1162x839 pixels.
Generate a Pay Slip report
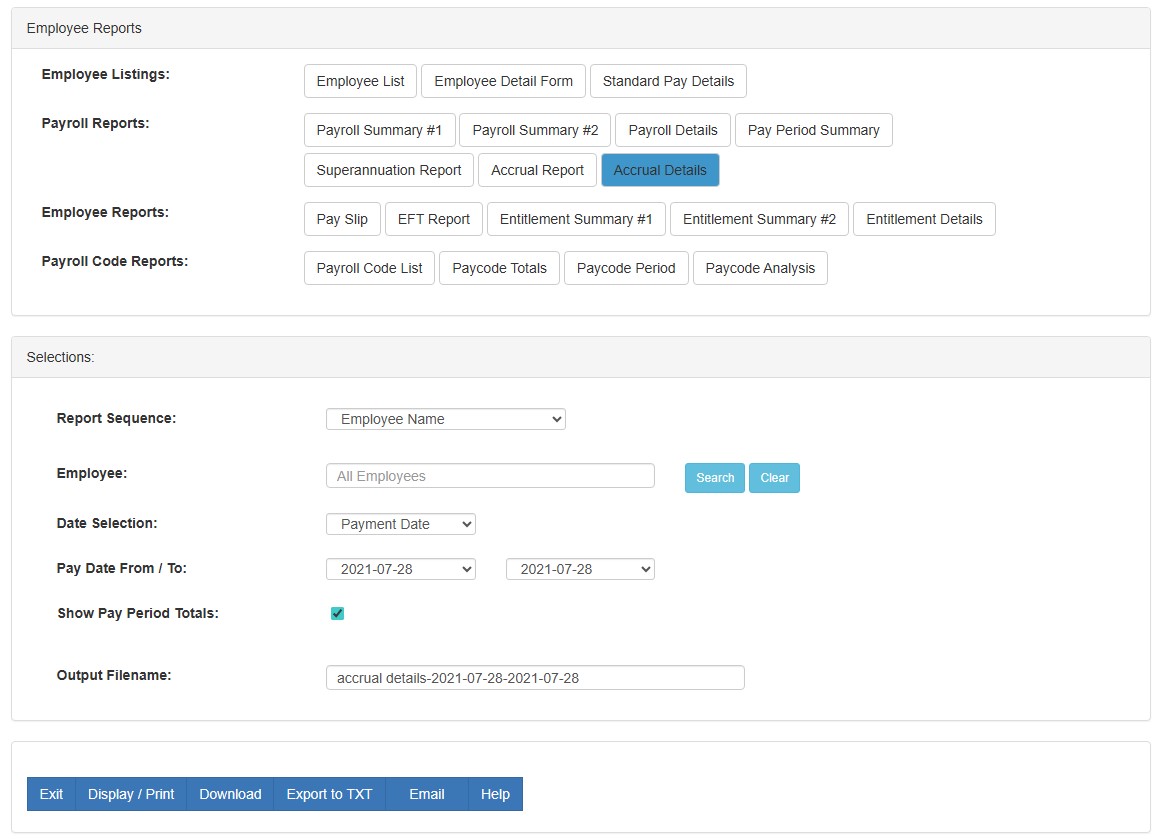point(341,219)
